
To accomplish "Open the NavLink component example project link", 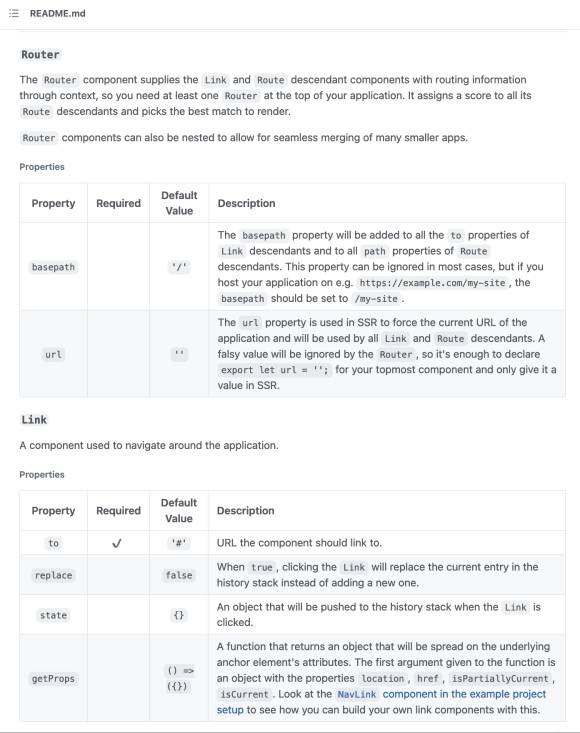I will point(441,694).
